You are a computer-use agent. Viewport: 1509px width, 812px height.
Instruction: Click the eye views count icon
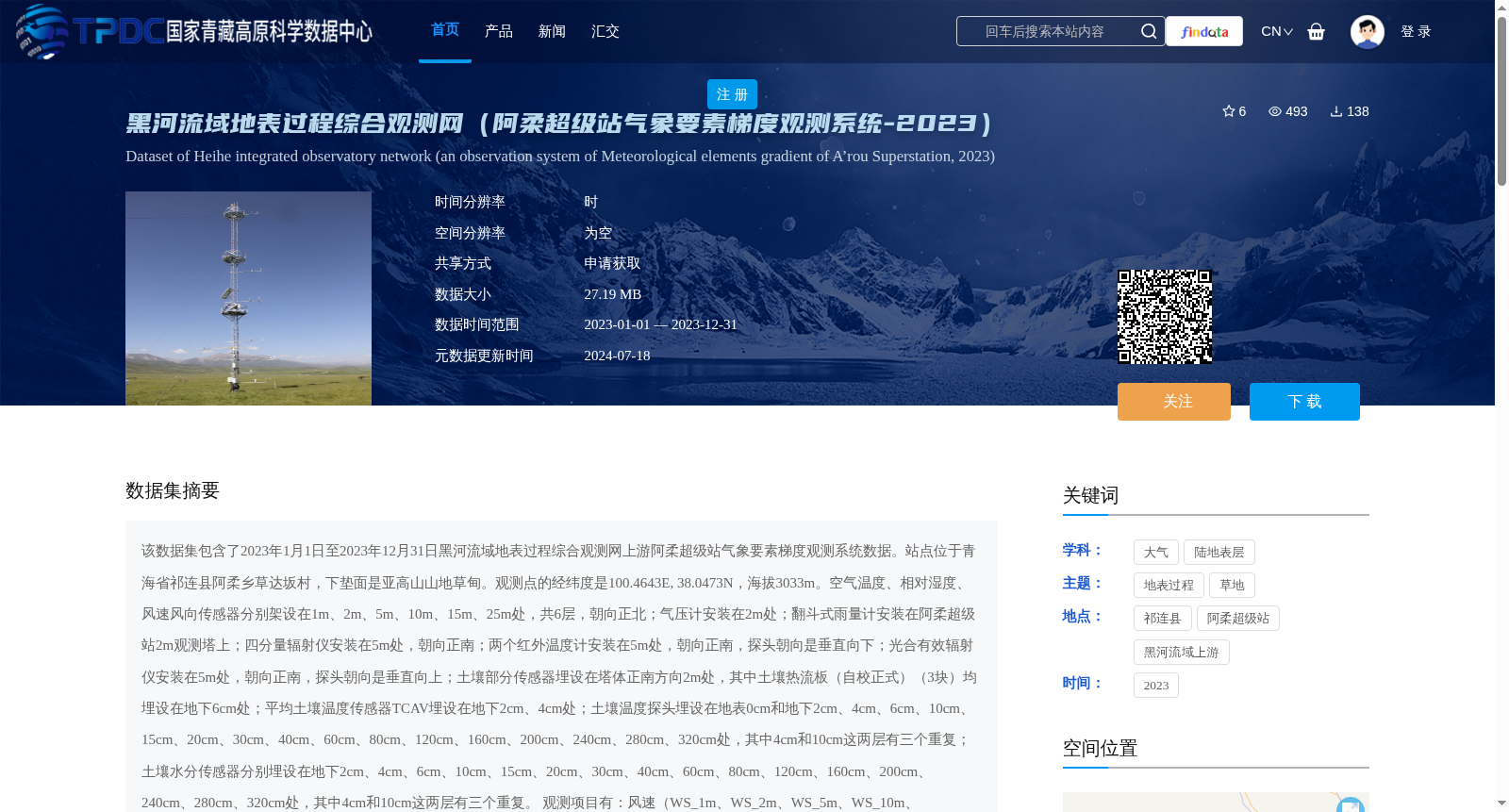point(1275,111)
